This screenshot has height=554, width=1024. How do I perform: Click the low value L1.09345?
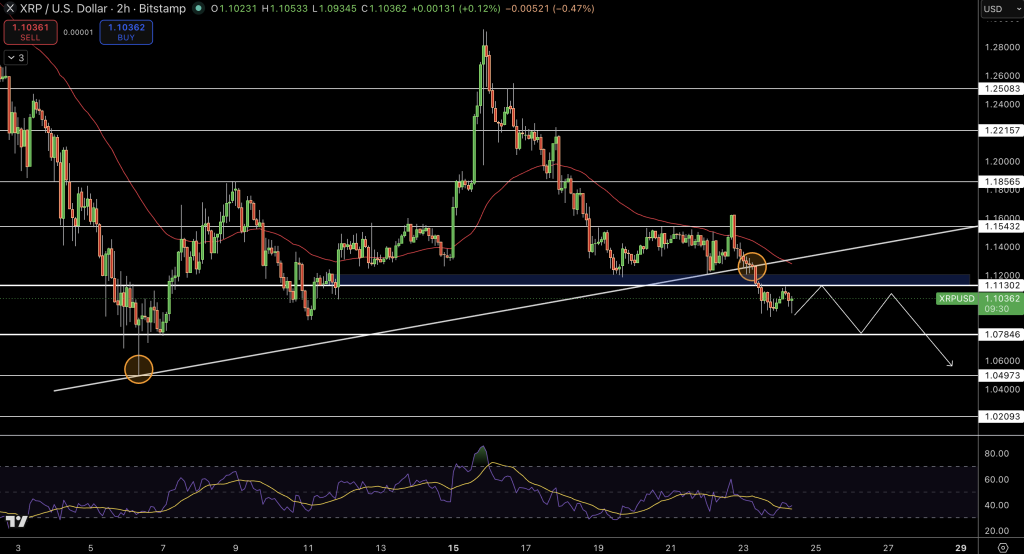pyautogui.click(x=335, y=8)
